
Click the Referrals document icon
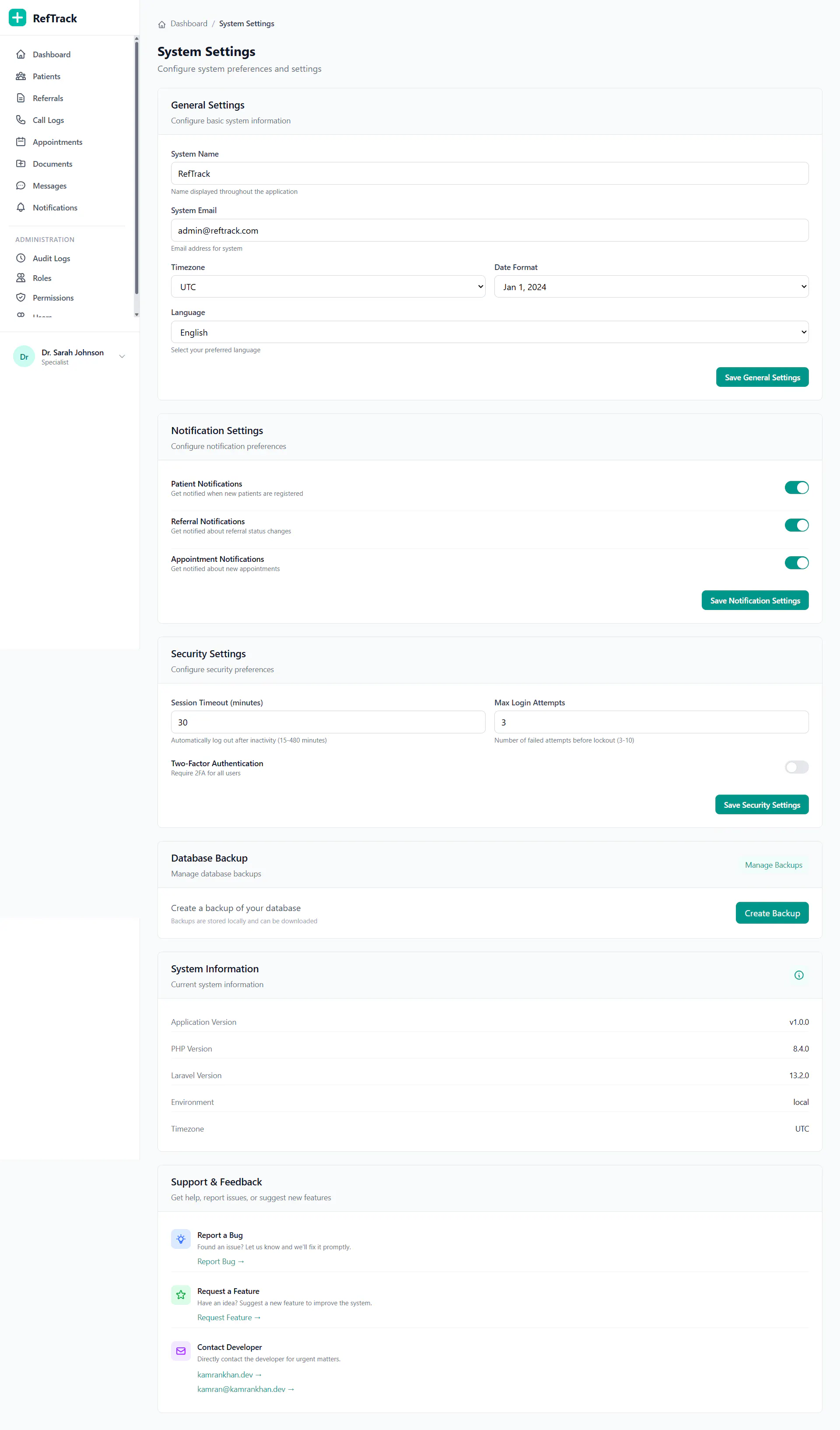[21, 98]
